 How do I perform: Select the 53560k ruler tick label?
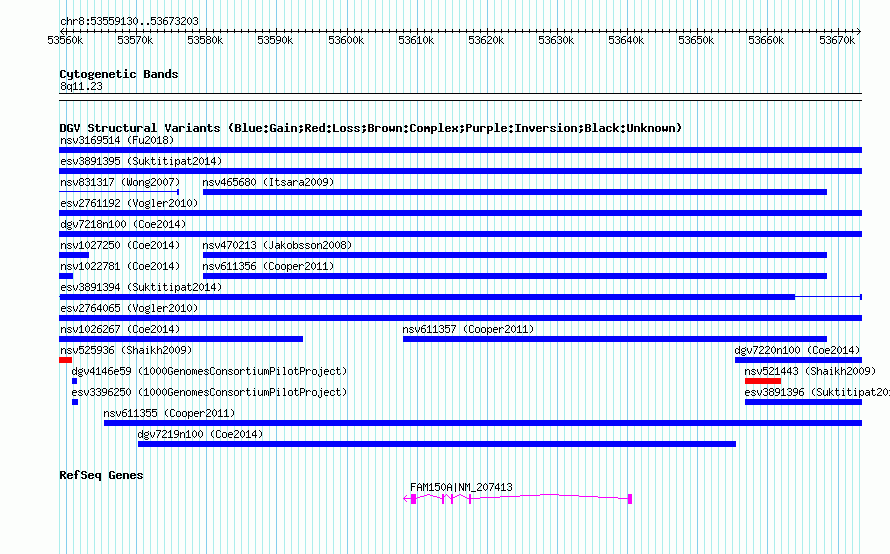(x=65, y=40)
